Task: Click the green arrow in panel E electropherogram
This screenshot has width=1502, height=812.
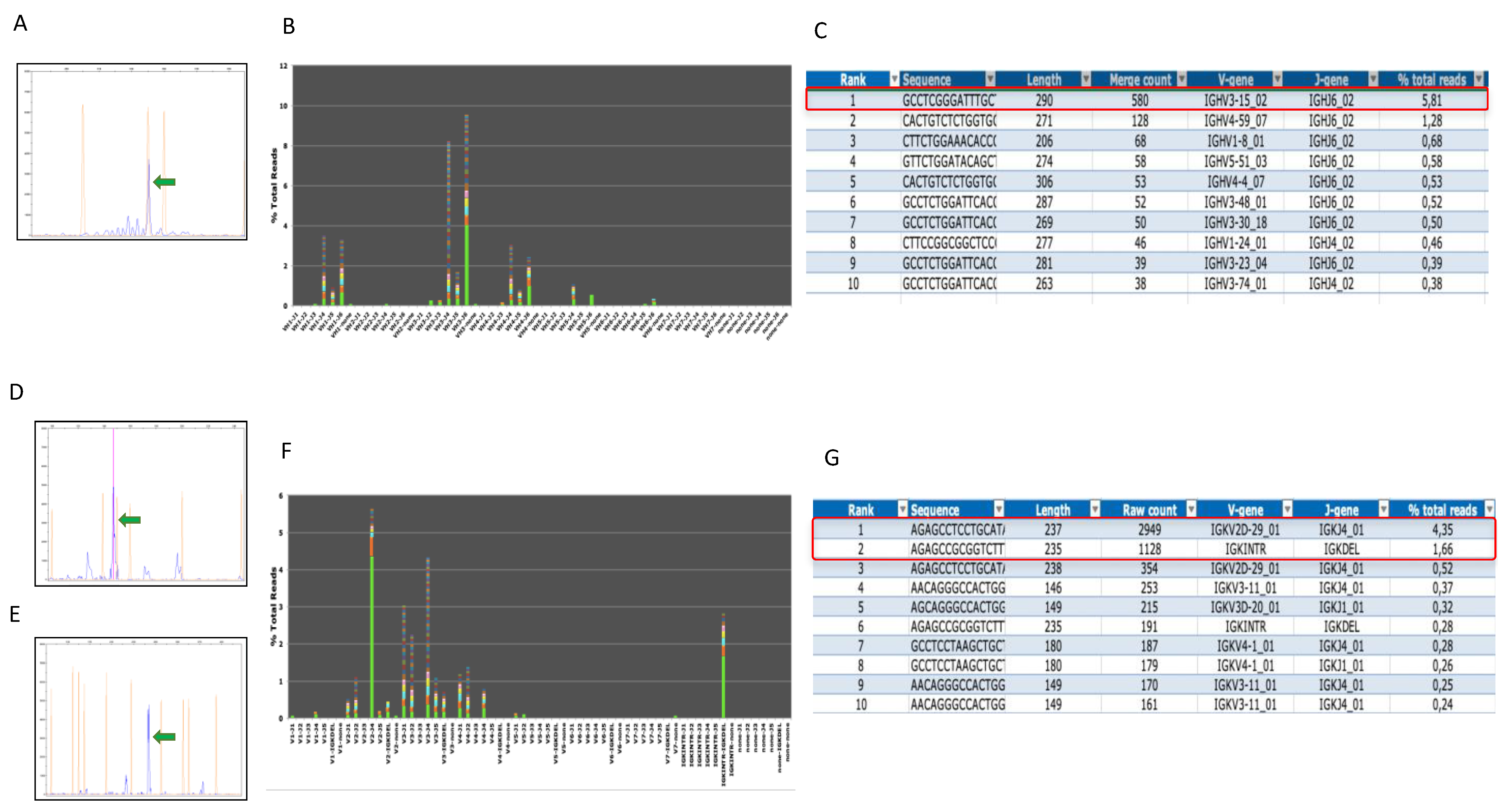Action: click(x=164, y=737)
